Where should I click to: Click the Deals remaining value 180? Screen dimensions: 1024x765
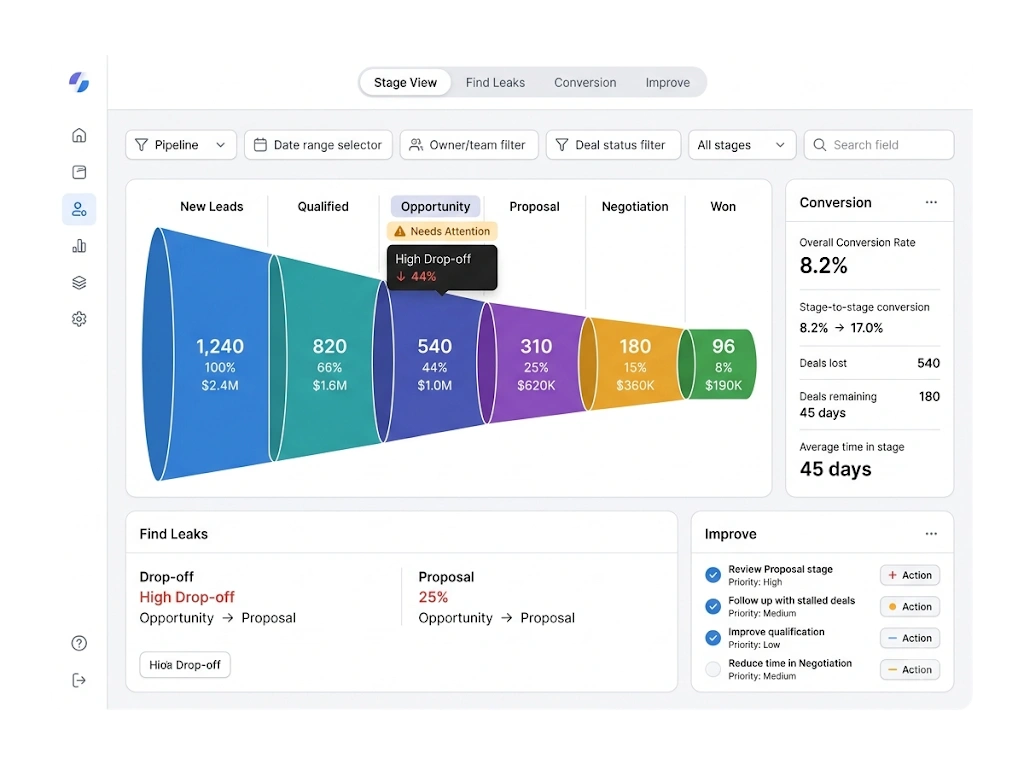click(x=929, y=397)
